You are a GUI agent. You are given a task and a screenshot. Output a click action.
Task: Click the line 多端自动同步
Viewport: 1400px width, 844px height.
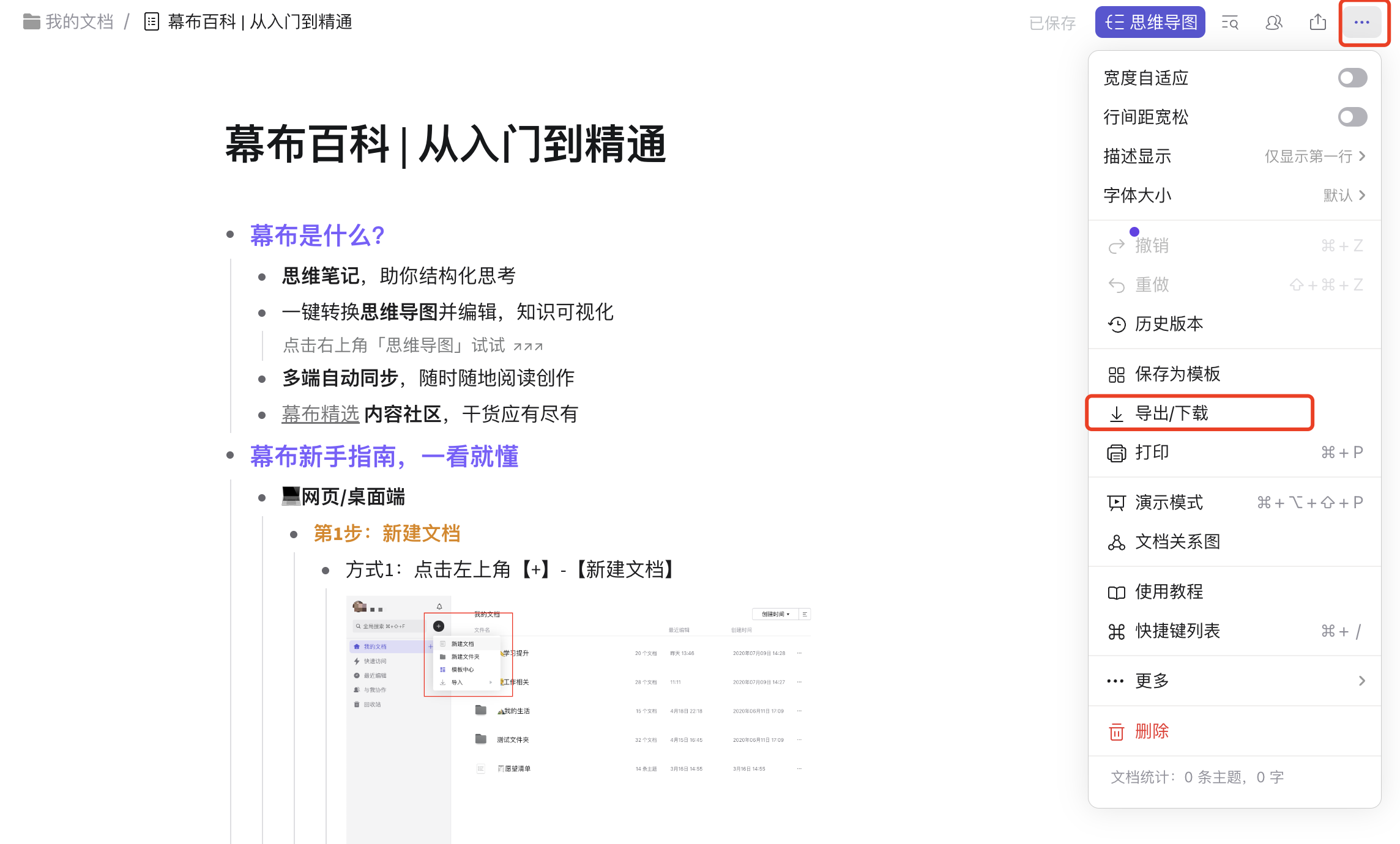click(x=428, y=378)
